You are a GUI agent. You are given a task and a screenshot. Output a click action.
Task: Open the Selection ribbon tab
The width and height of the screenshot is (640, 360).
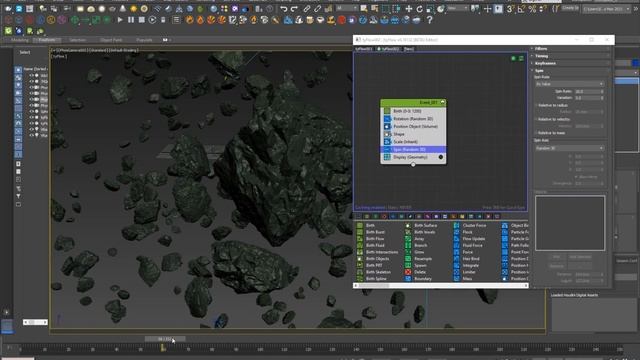[78, 40]
